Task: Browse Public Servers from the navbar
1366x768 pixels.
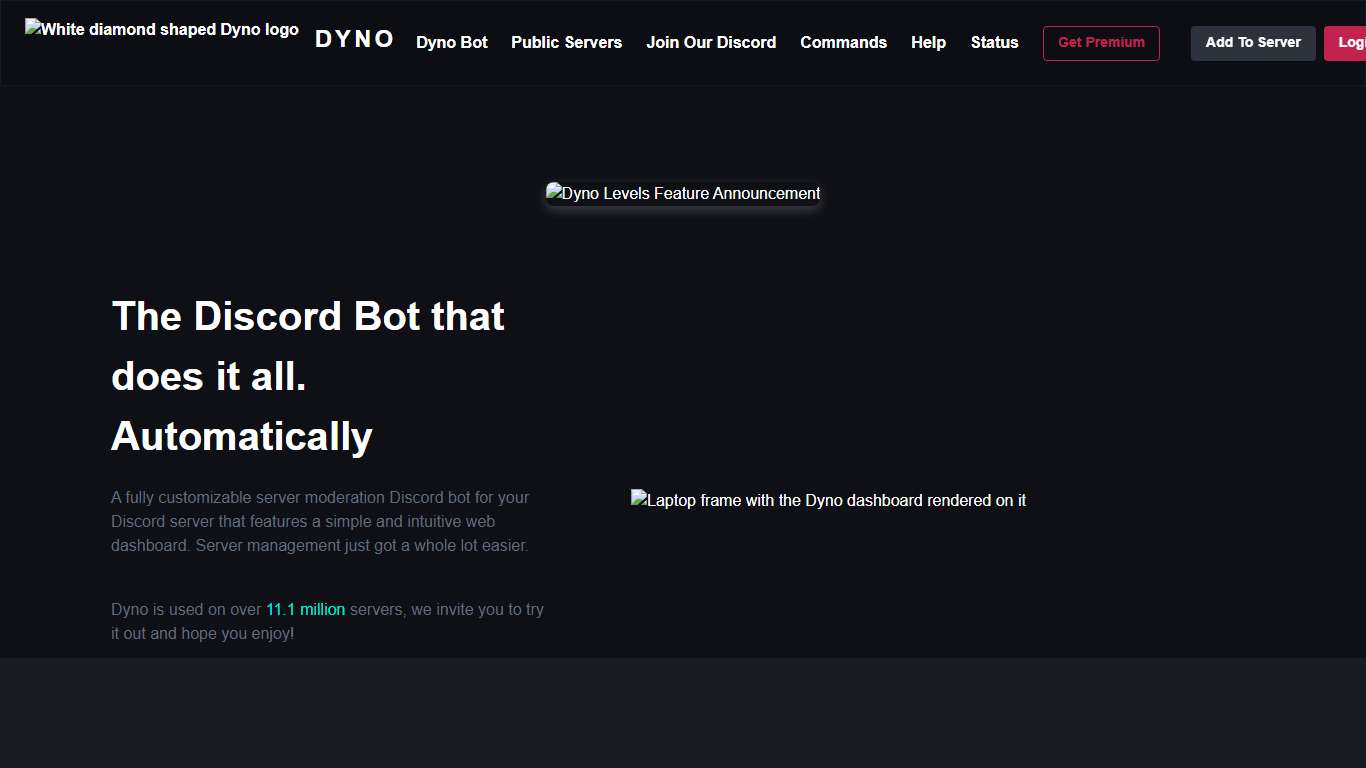Action: coord(566,43)
